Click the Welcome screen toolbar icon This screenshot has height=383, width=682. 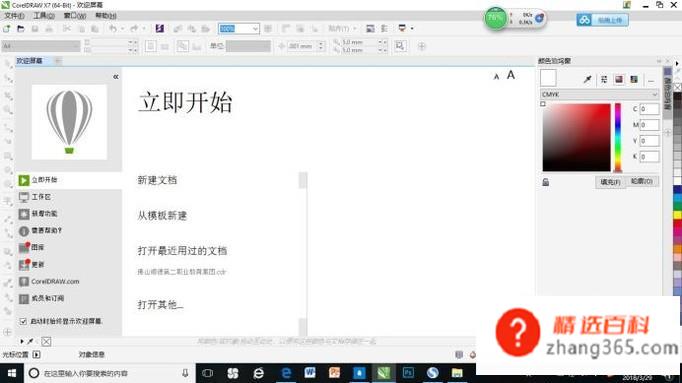(370, 29)
